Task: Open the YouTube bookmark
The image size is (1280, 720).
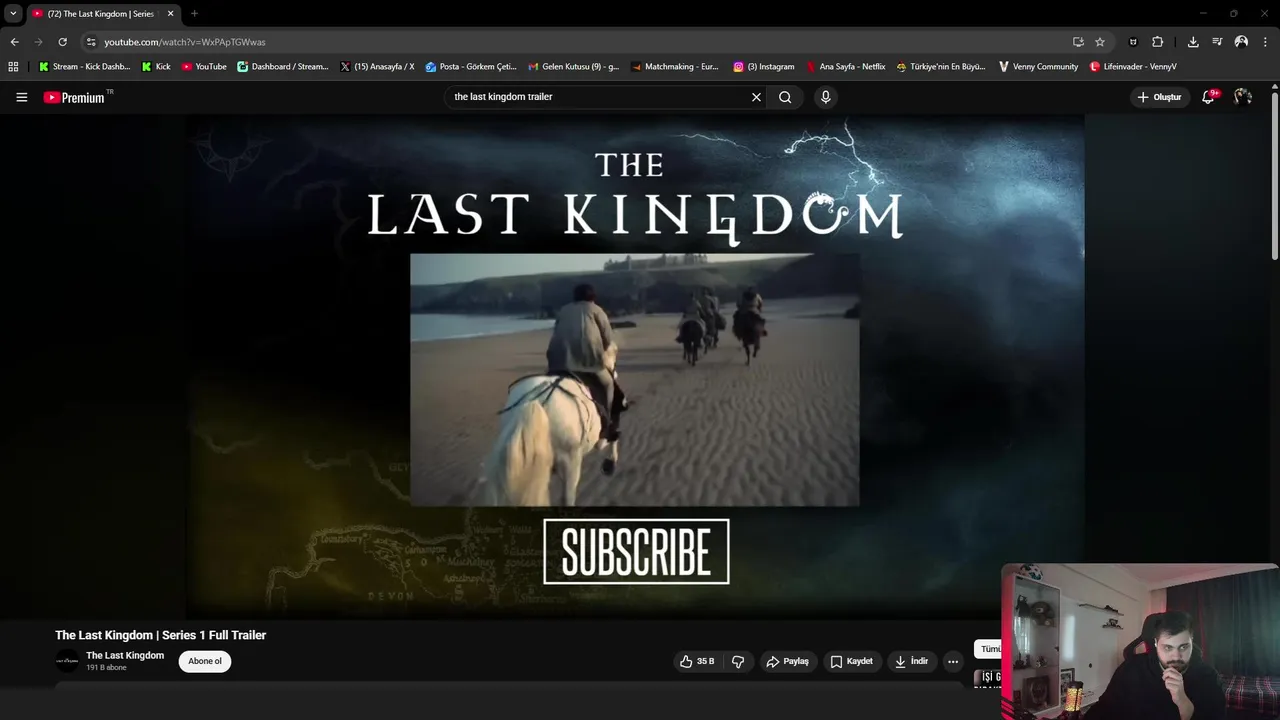Action: click(204, 67)
